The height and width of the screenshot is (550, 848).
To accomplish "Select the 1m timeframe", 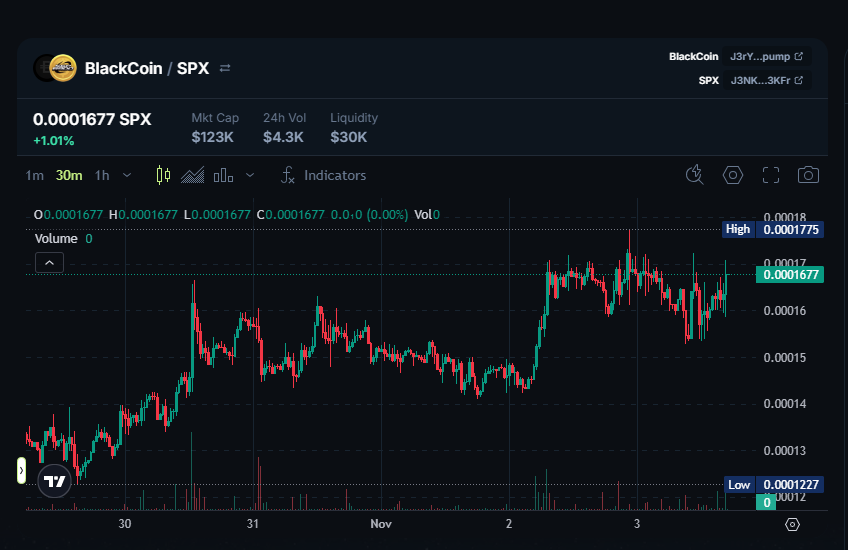I will click(x=35, y=175).
